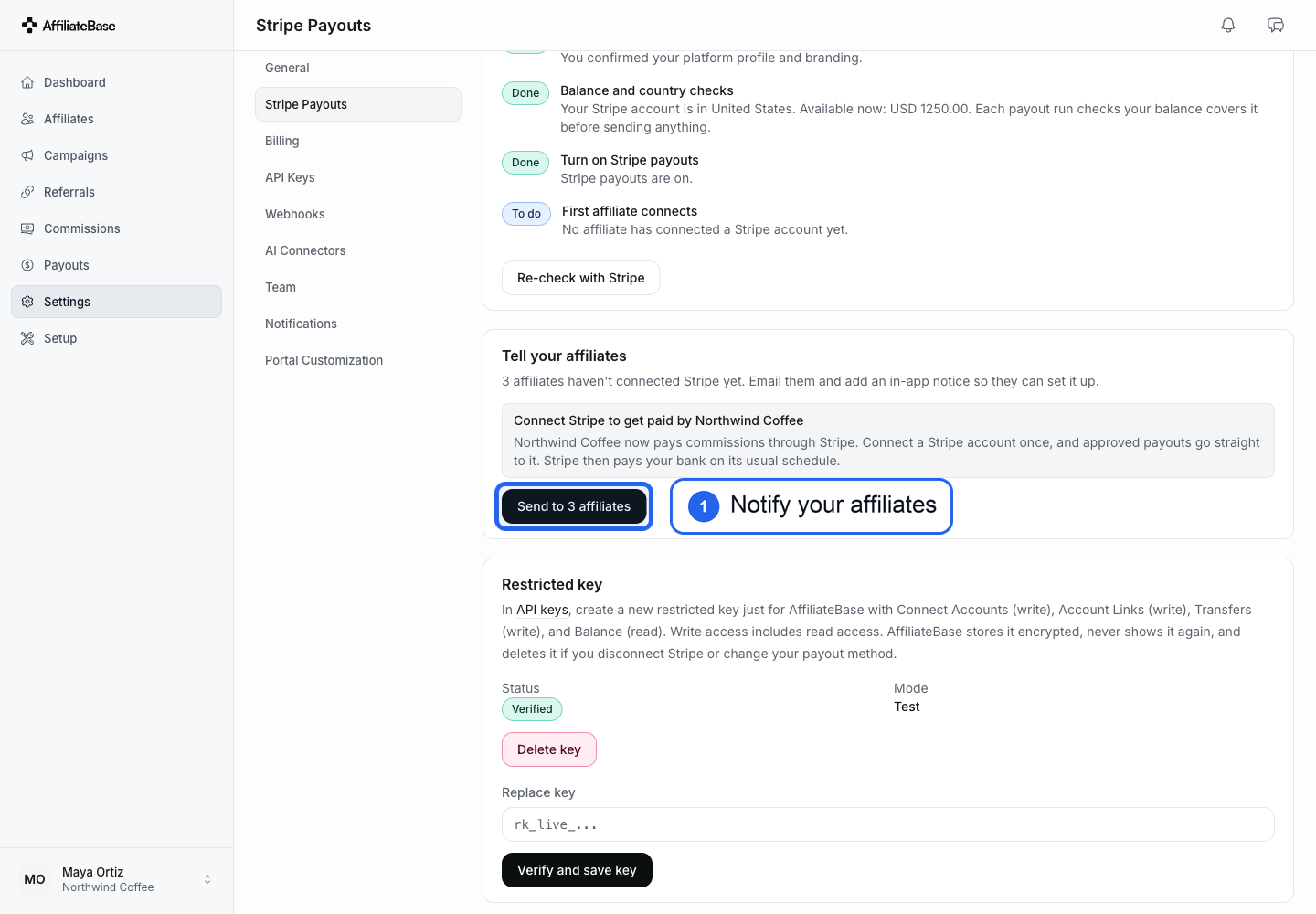Click the Referrals link icon

point(27,192)
